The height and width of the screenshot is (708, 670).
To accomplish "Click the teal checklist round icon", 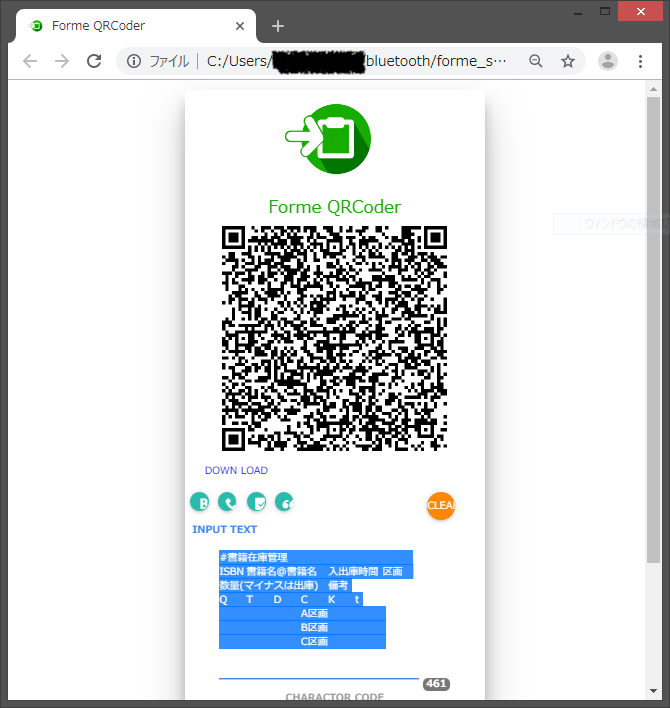I will [x=257, y=502].
